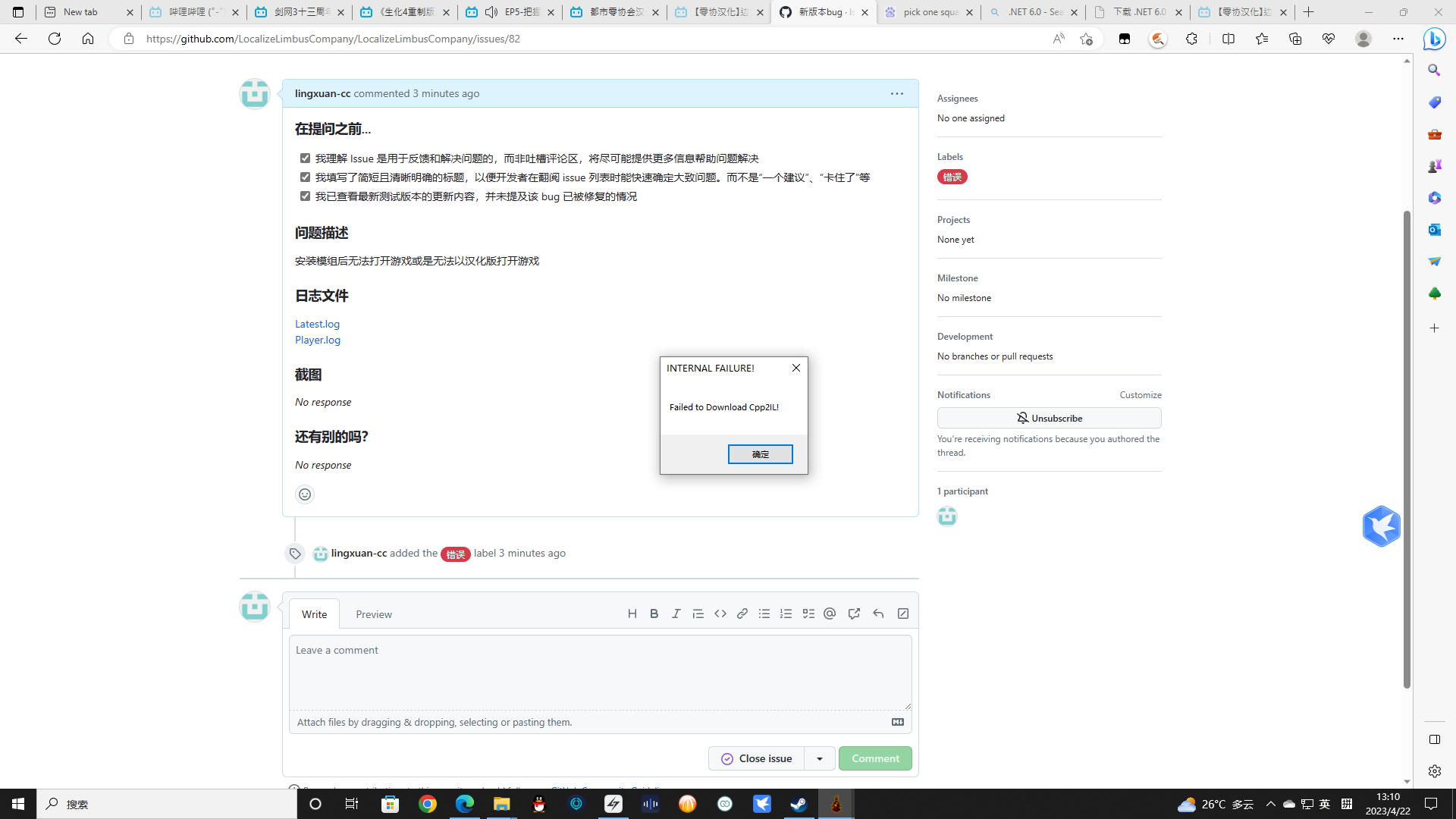Open the browser Settings and more menu

(x=1398, y=39)
